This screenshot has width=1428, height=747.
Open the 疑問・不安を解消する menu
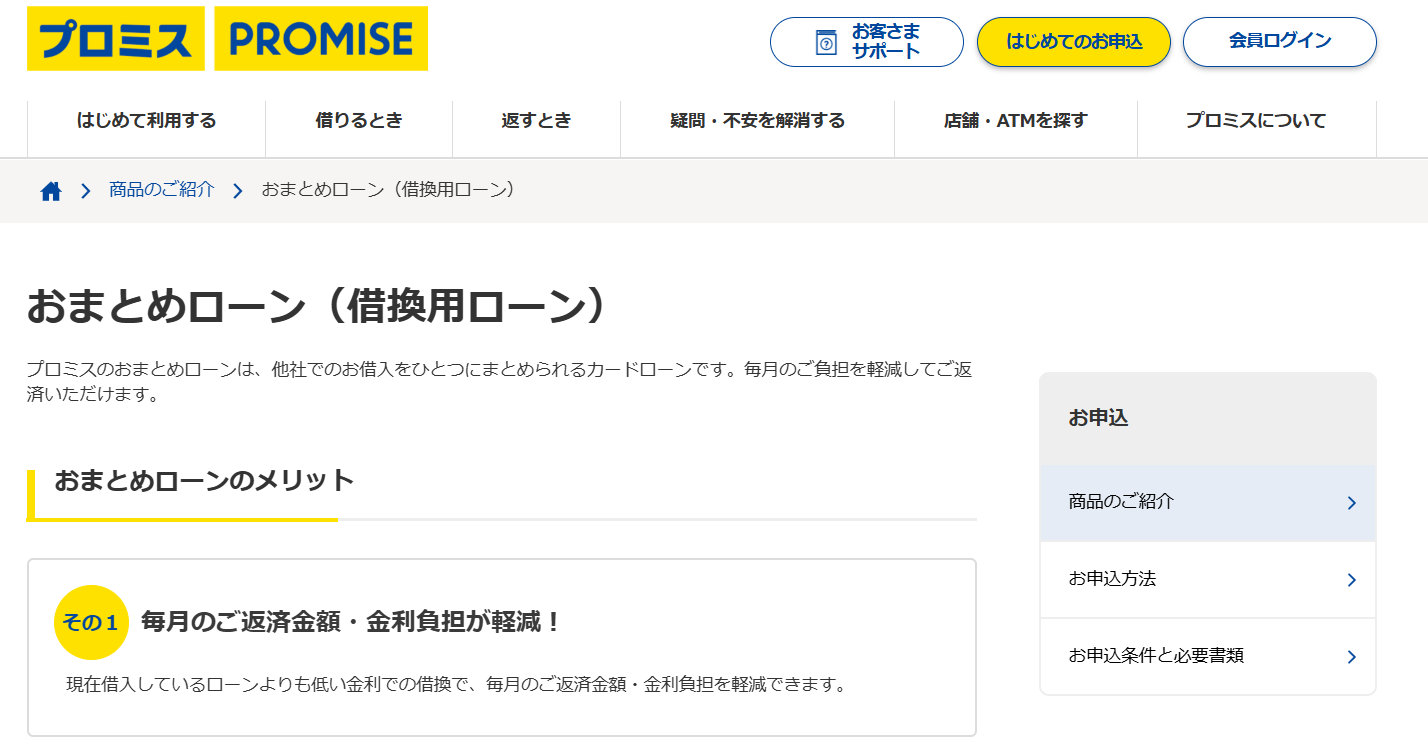757,121
